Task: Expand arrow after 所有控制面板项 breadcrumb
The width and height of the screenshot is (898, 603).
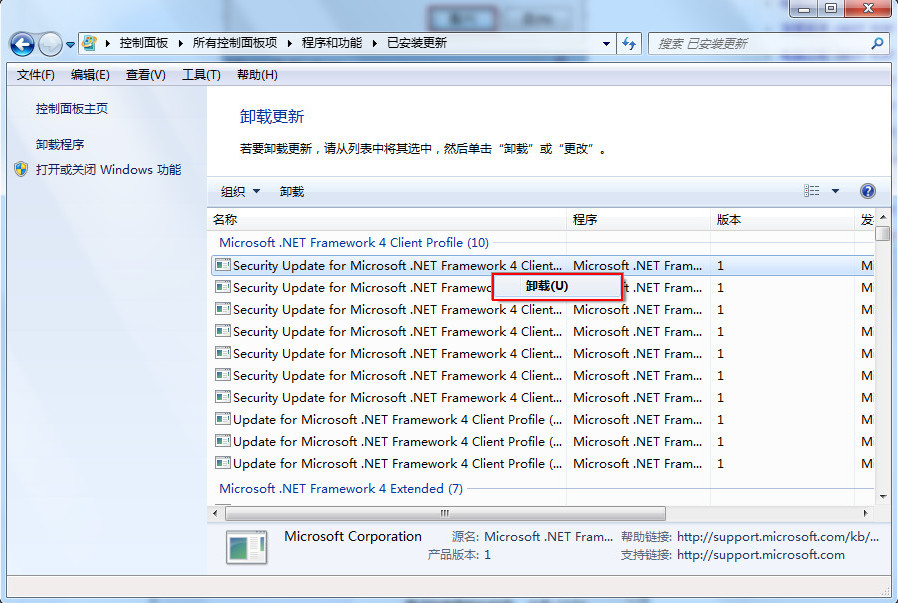Action: click(290, 44)
